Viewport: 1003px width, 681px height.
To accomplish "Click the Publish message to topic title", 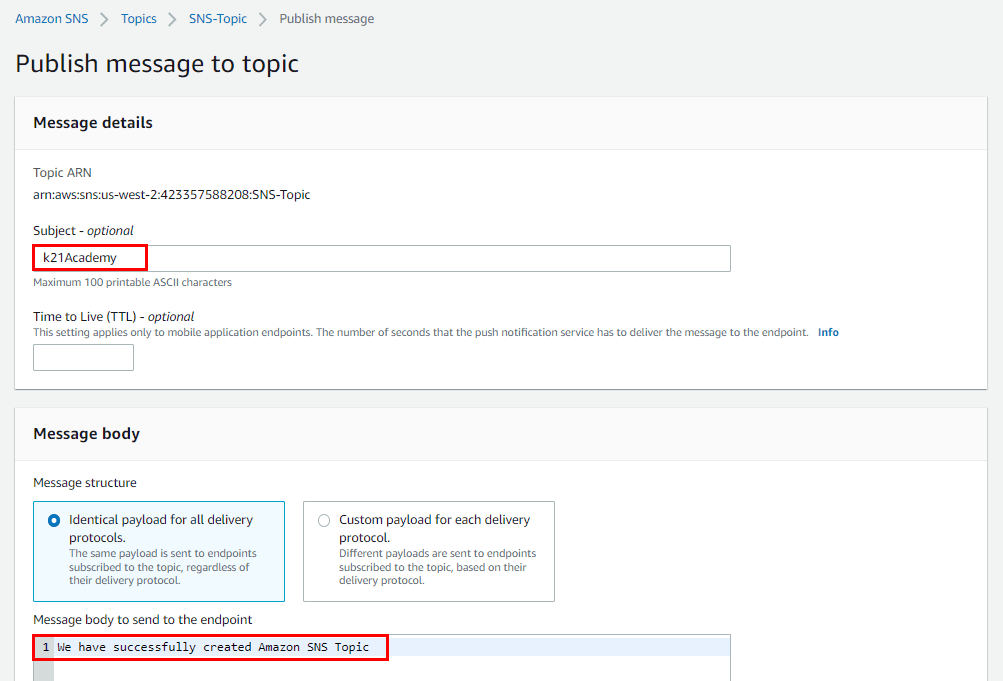I will pyautogui.click(x=157, y=64).
